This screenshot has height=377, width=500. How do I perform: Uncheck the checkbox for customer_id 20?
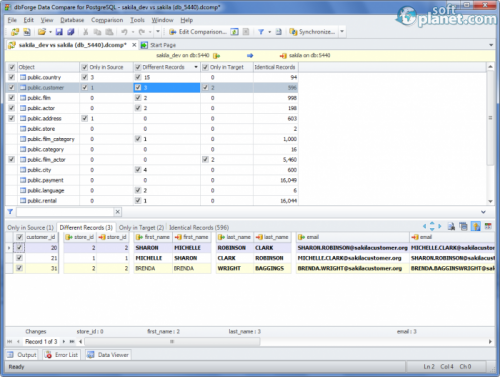19,247
